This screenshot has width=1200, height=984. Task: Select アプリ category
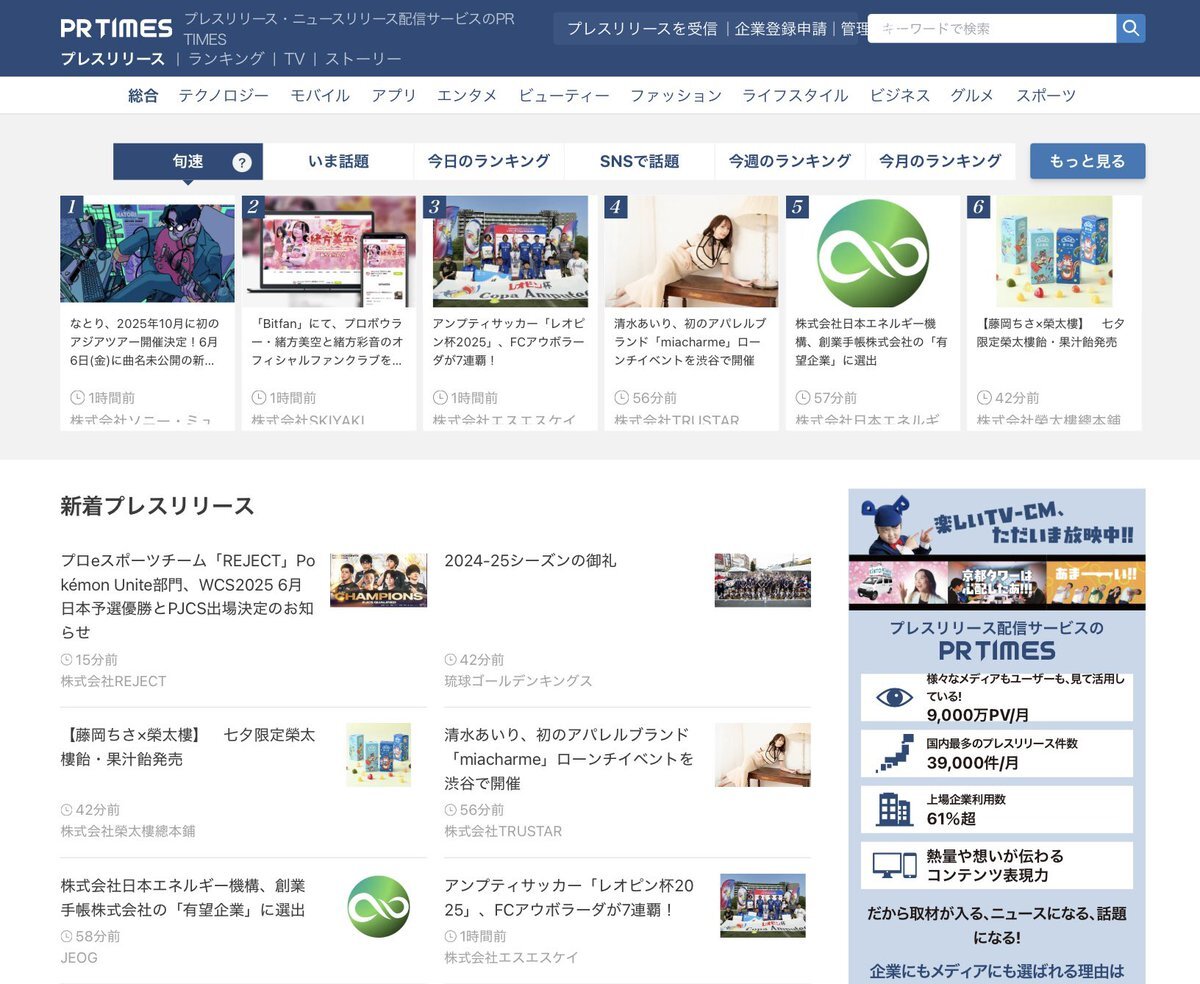[394, 95]
